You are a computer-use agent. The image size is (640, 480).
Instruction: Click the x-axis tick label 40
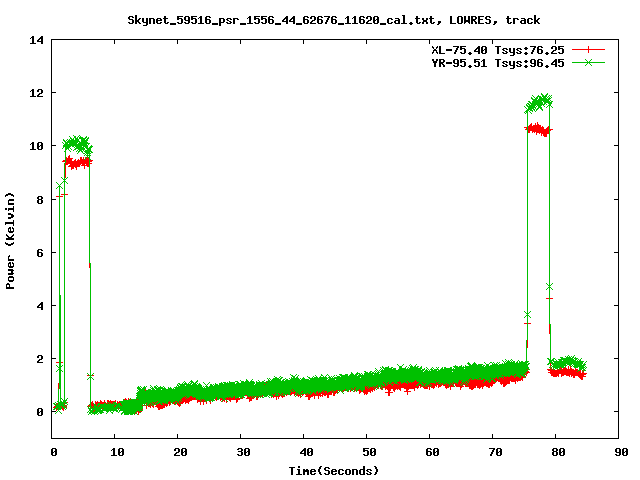pyautogui.click(x=306, y=452)
